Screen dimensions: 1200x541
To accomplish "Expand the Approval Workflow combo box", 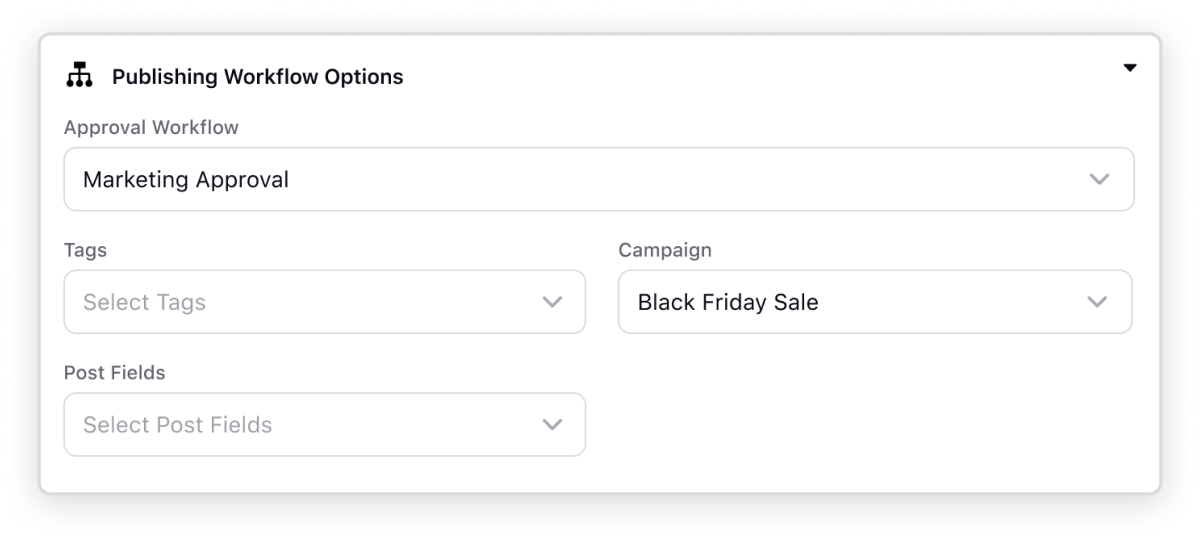I will (599, 180).
